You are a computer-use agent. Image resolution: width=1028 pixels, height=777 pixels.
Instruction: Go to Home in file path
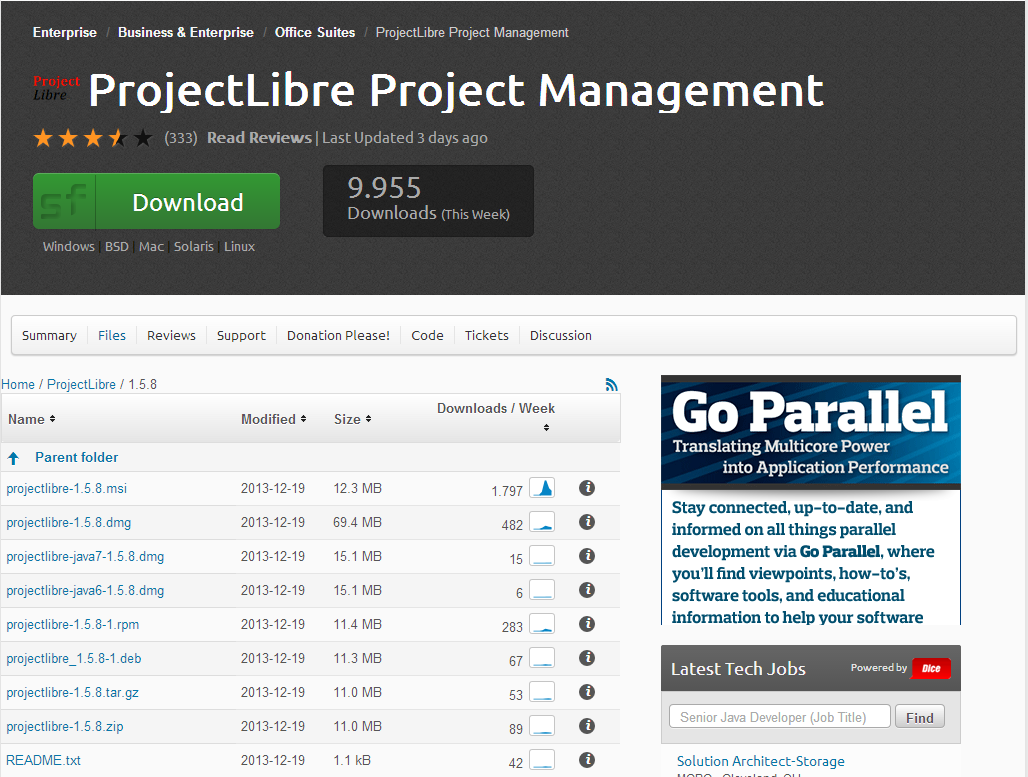coord(18,384)
